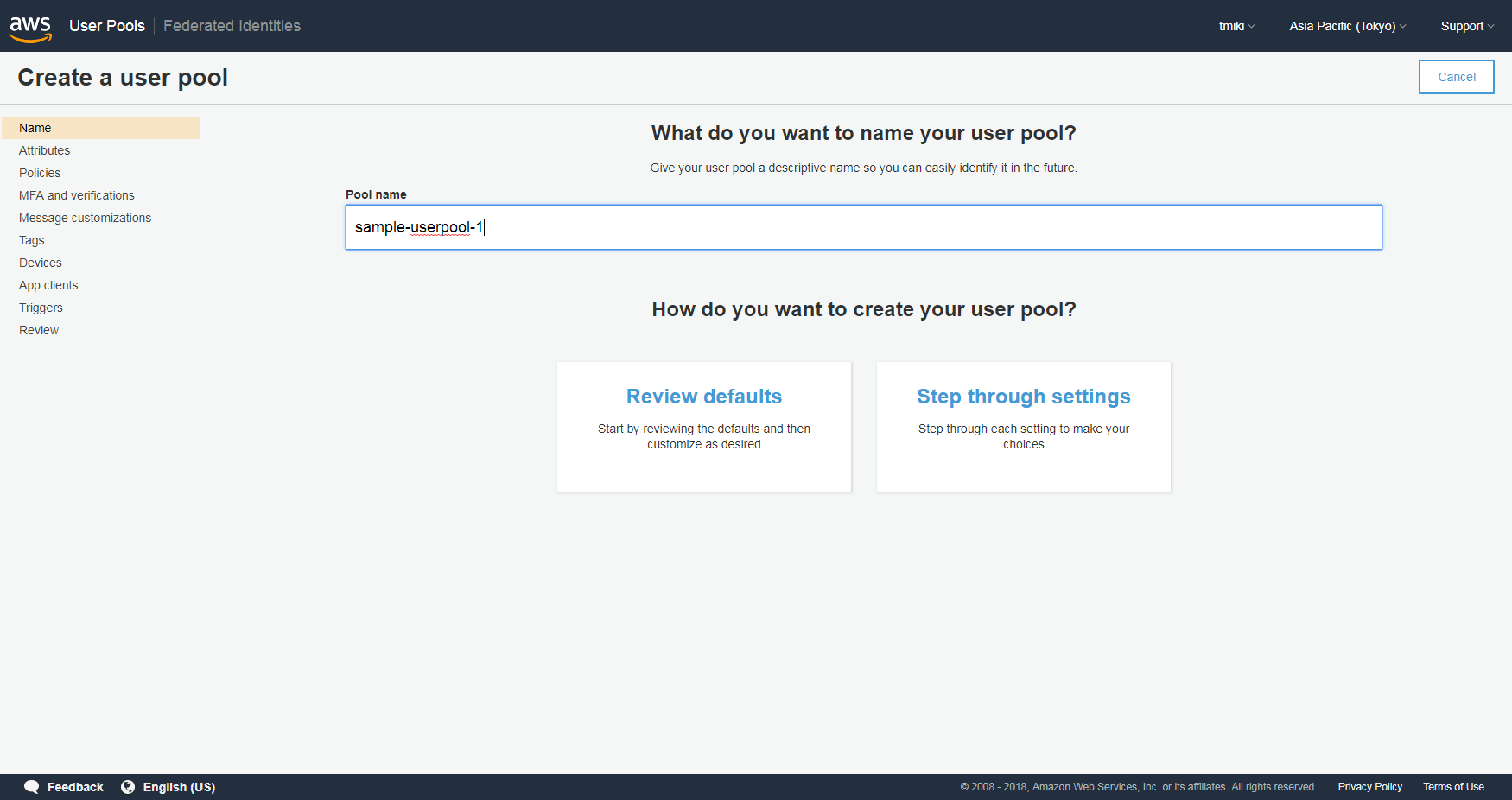Screen dimensions: 1512x800
Task: Expand the Support menu
Action: pos(1465,26)
